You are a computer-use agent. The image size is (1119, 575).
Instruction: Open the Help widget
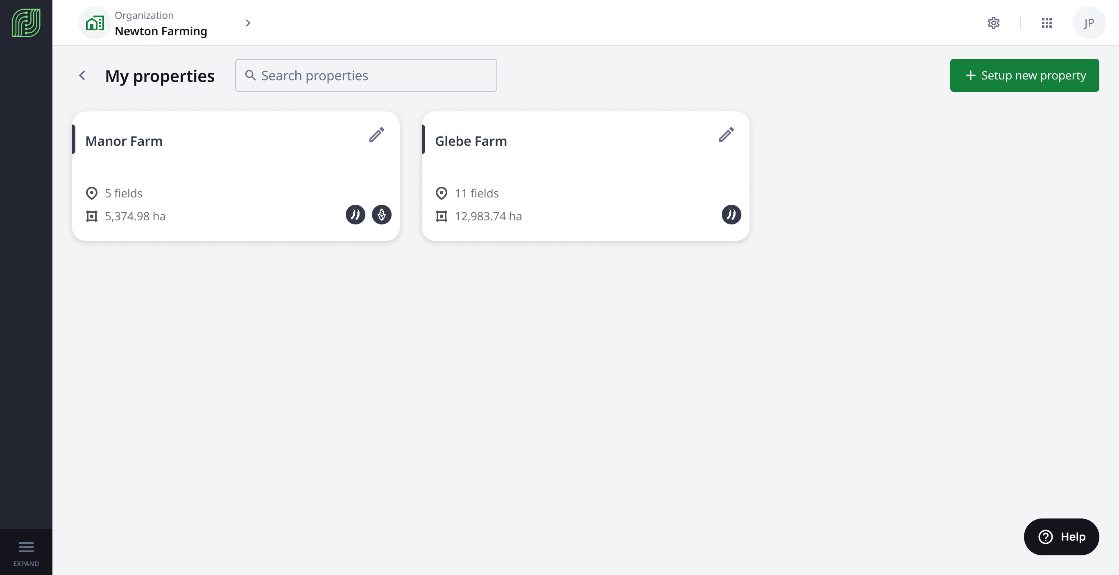click(x=1061, y=537)
